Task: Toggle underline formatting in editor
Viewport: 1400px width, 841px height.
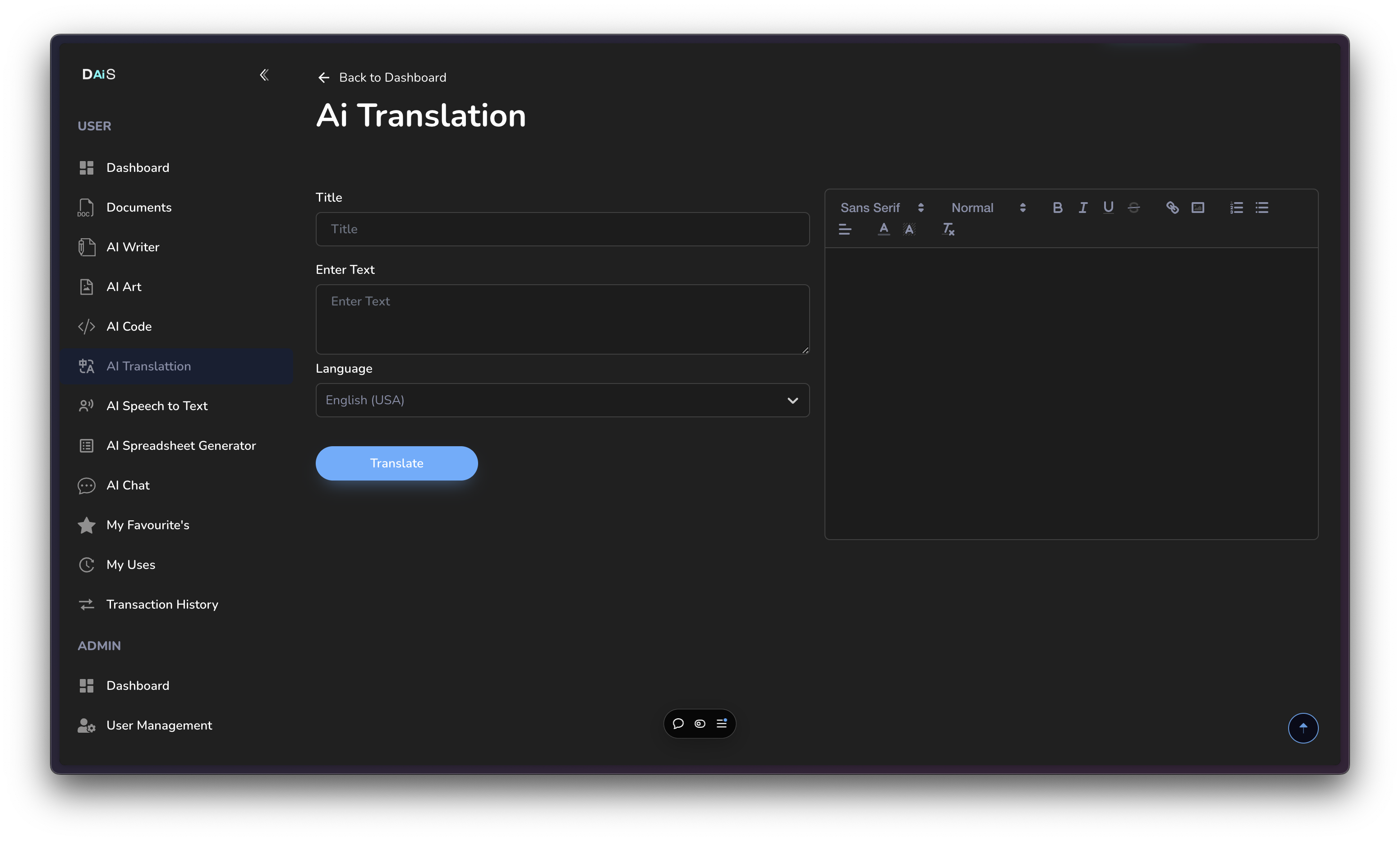Action: click(1108, 208)
